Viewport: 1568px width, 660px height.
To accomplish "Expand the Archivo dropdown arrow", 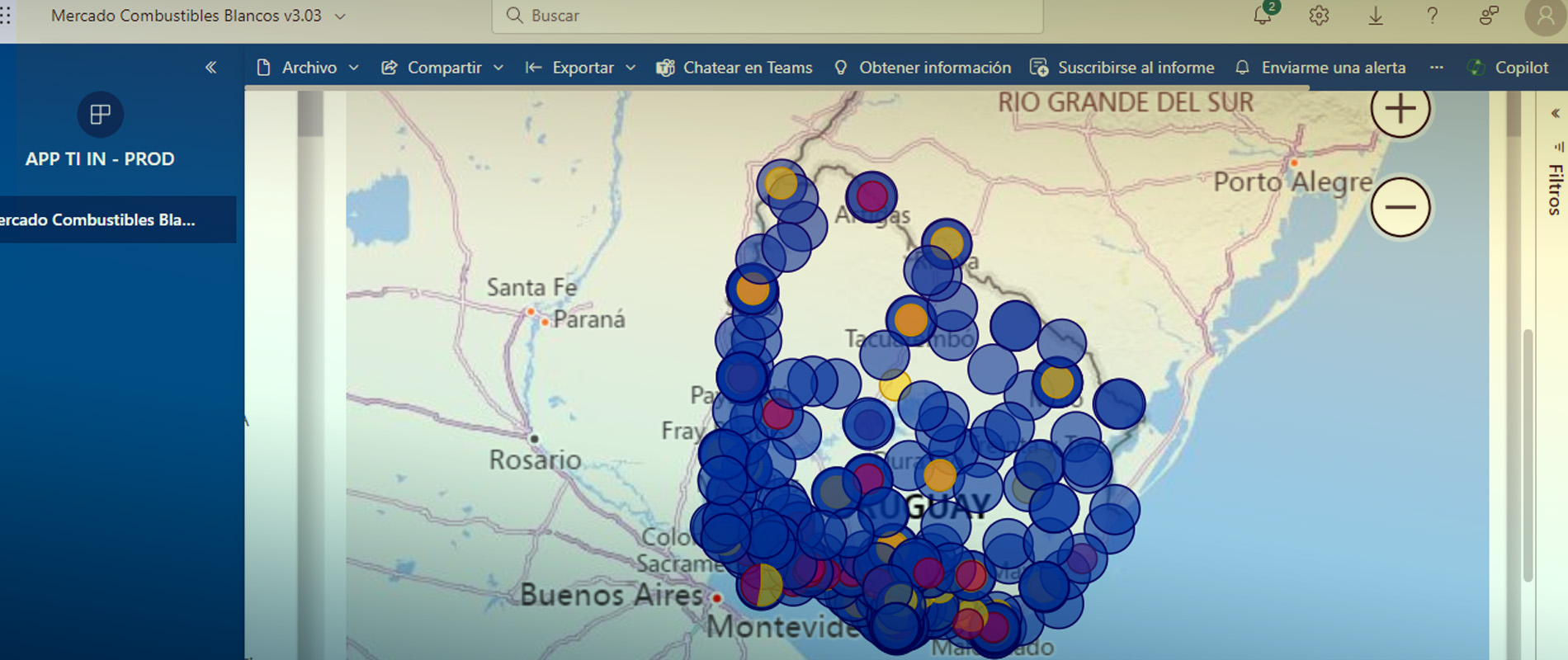I will [354, 68].
